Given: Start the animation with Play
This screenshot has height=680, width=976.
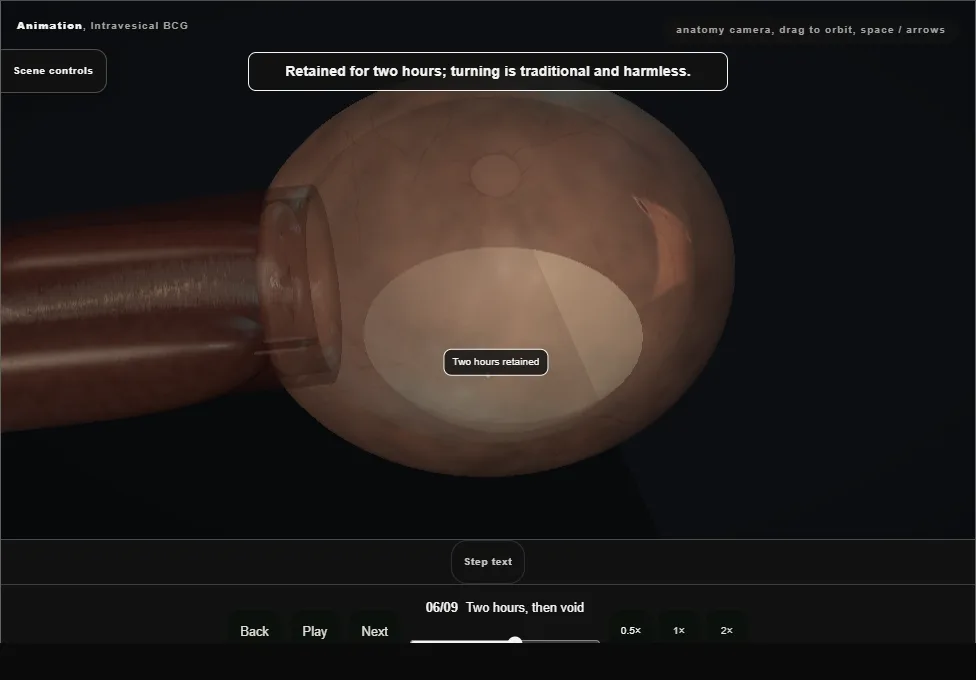Looking at the screenshot, I should click(x=314, y=631).
